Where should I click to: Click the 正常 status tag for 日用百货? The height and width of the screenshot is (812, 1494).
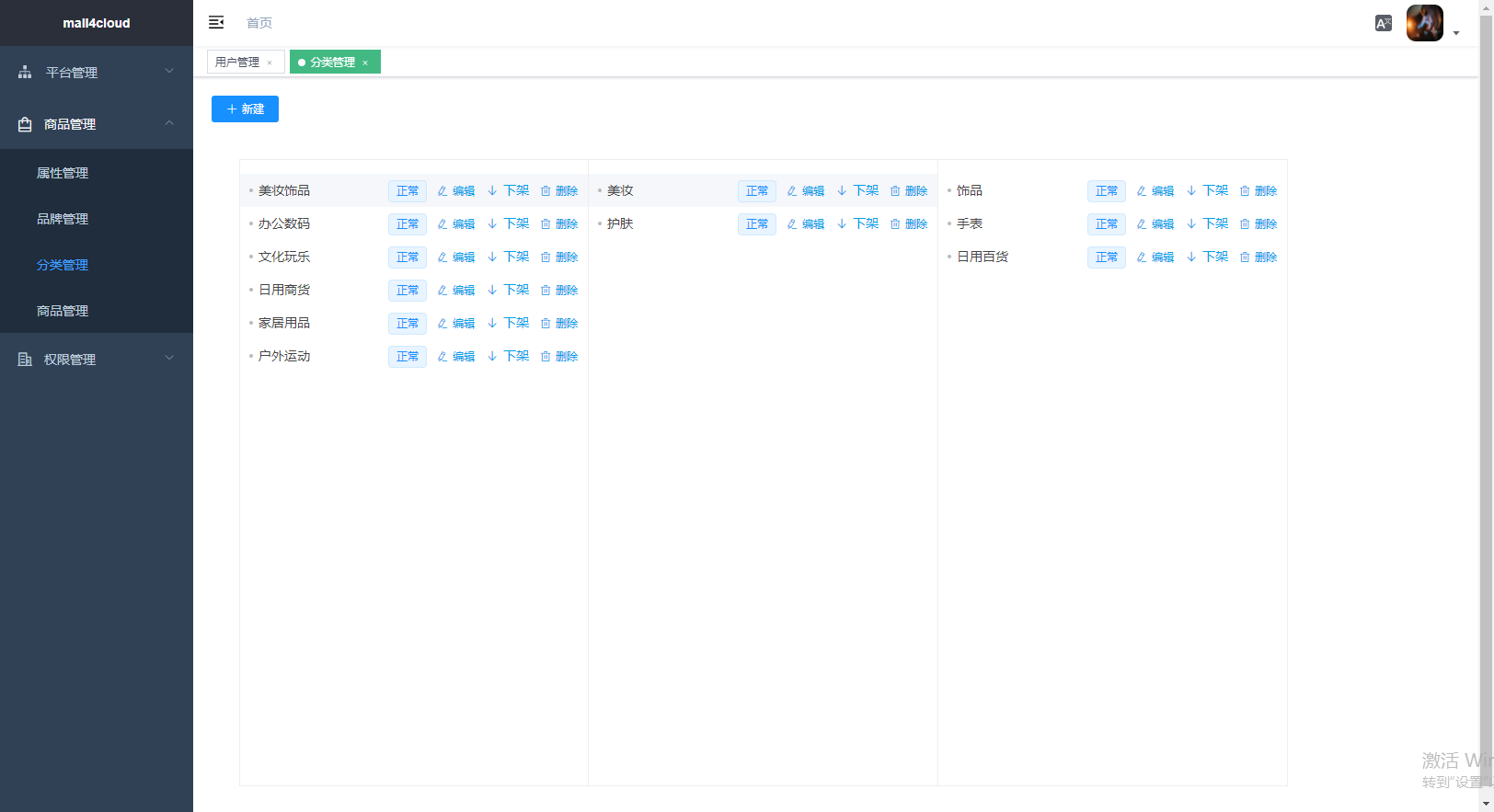[1106, 257]
